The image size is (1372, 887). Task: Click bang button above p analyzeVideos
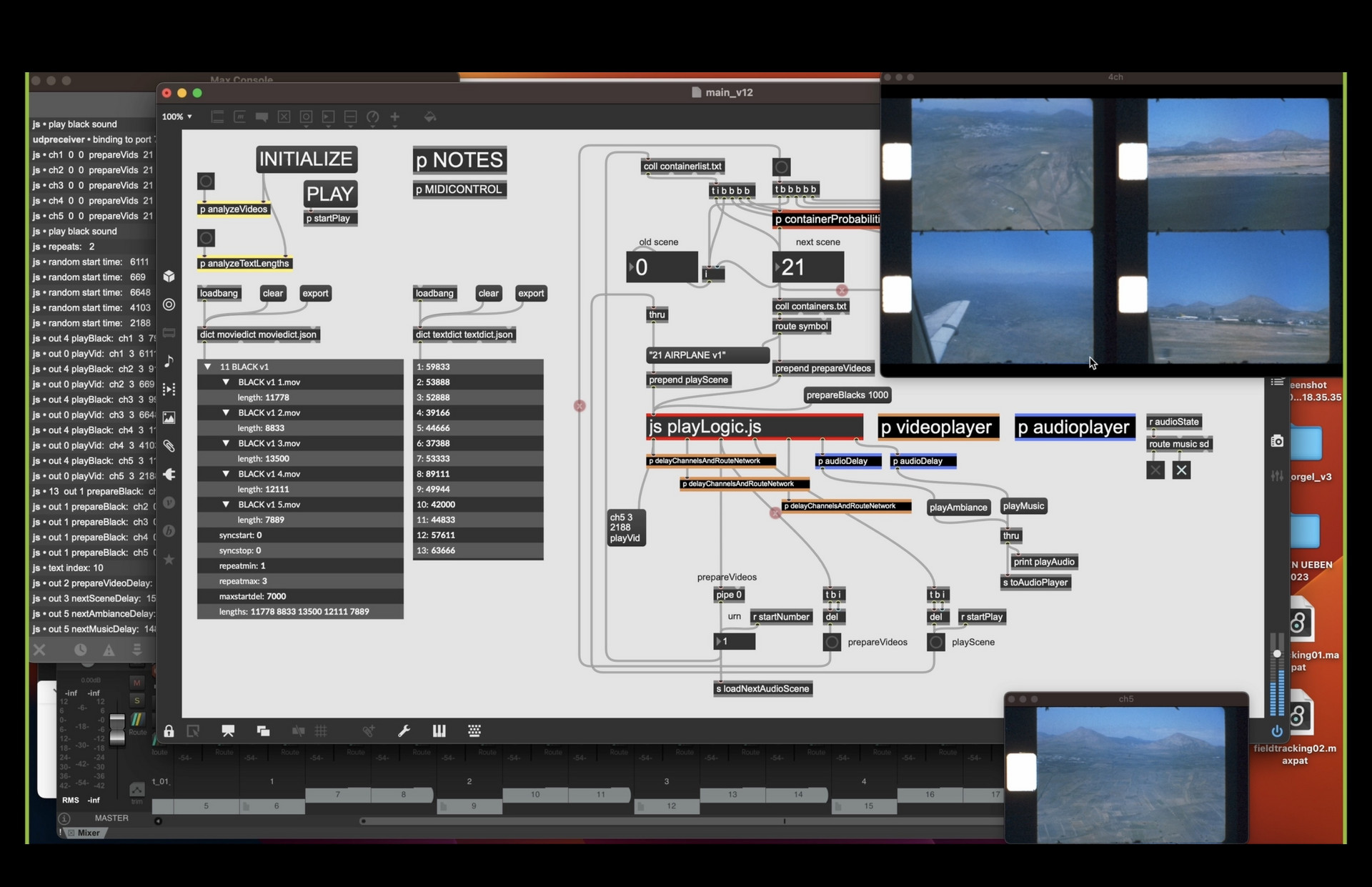tap(206, 182)
